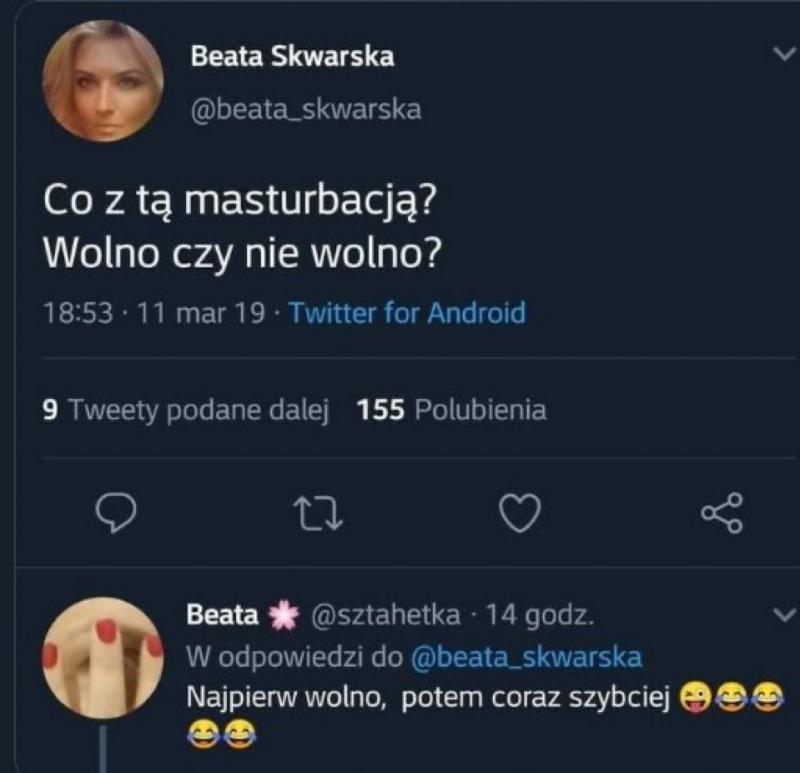This screenshot has width=800, height=773.
Task: Click the reply author name "Beata"
Action: [222, 616]
